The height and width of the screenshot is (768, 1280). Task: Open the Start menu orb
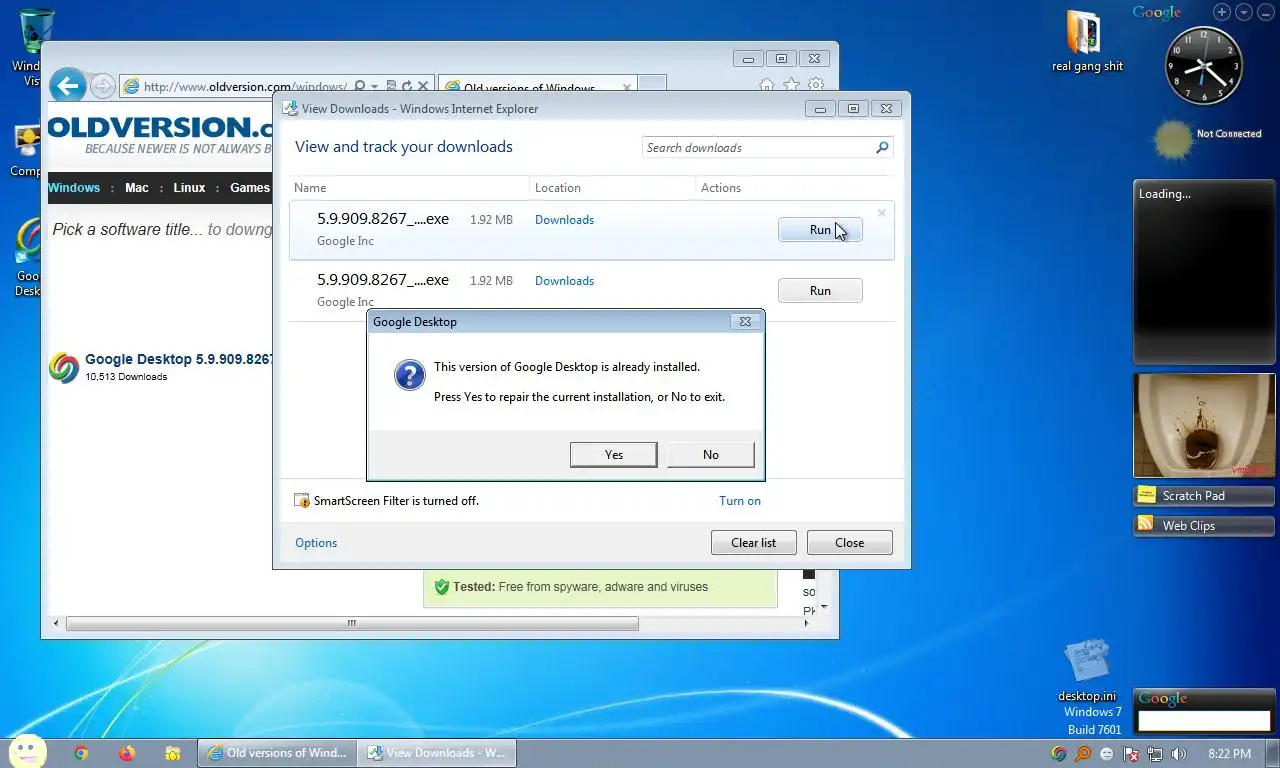click(27, 751)
